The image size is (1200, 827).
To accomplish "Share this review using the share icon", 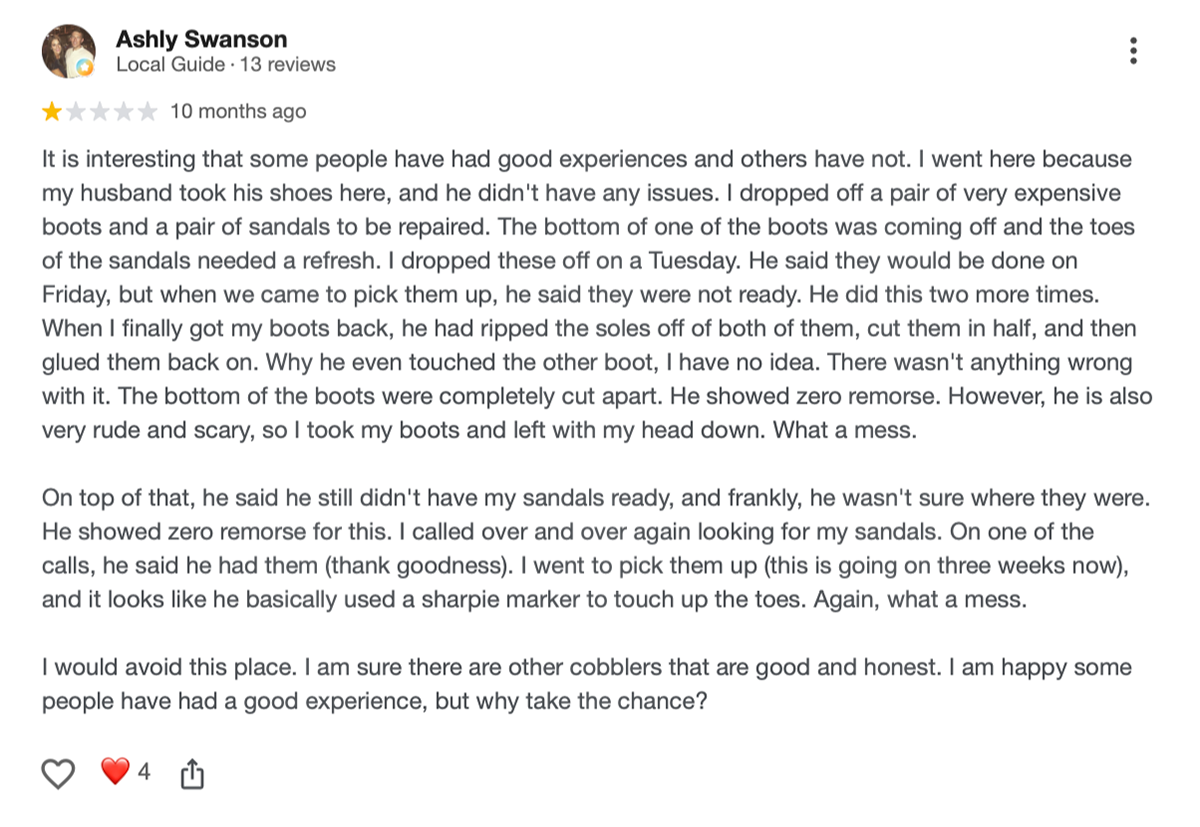I will tap(192, 773).
